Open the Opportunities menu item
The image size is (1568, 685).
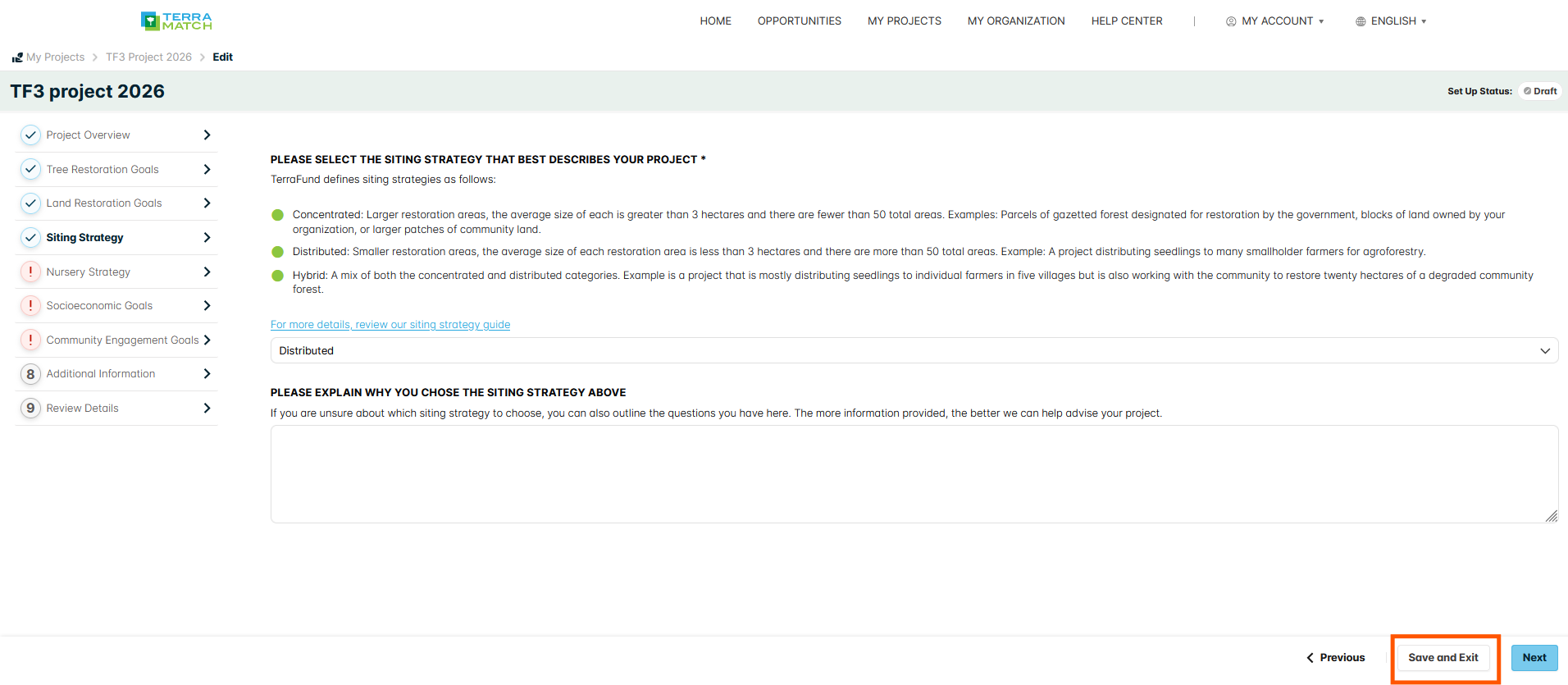pyautogui.click(x=800, y=21)
